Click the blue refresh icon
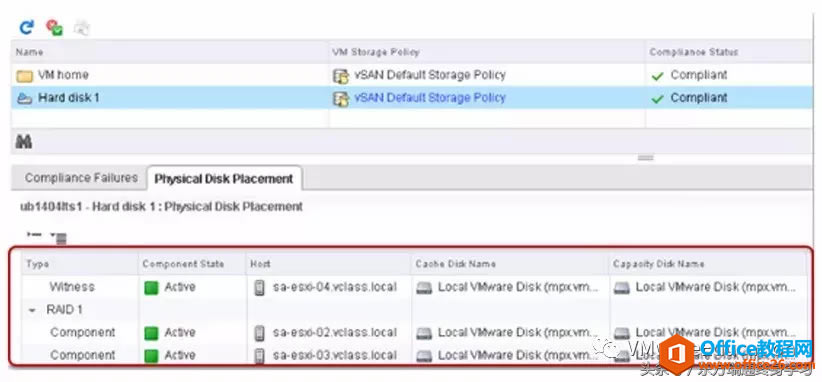The image size is (822, 382). coord(26,27)
